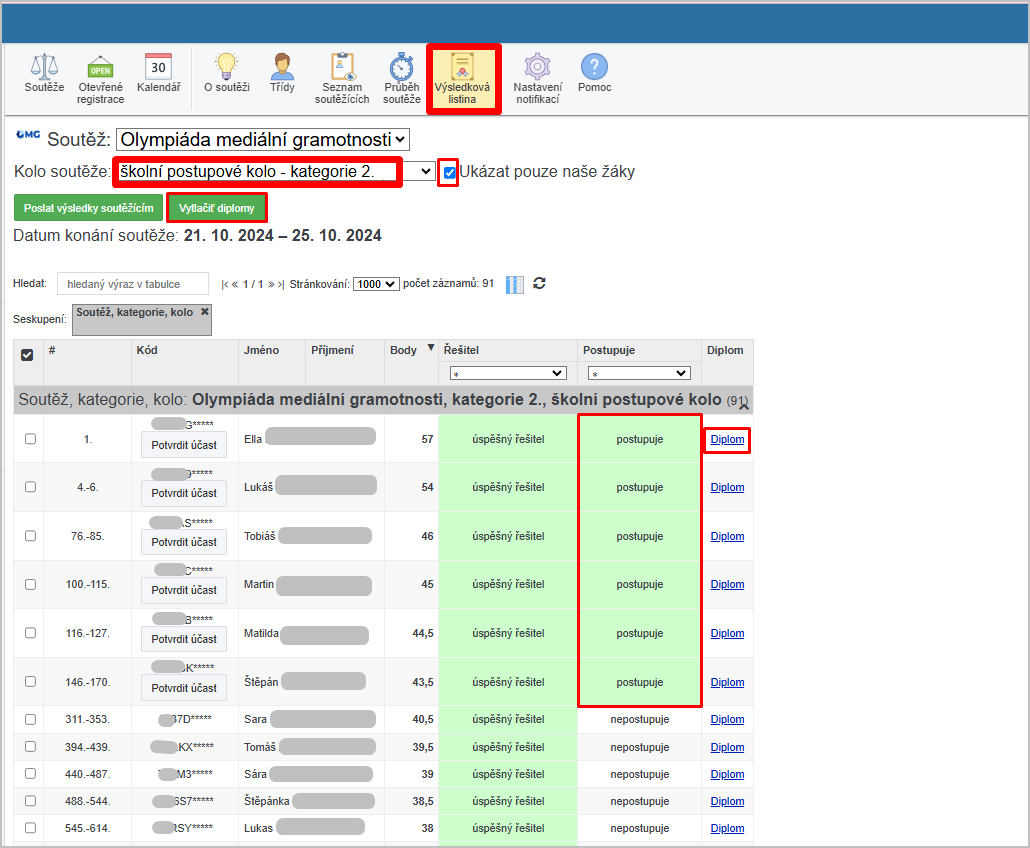The width and height of the screenshot is (1030, 848).
Task: Click the Kód column header
Action: [146, 350]
